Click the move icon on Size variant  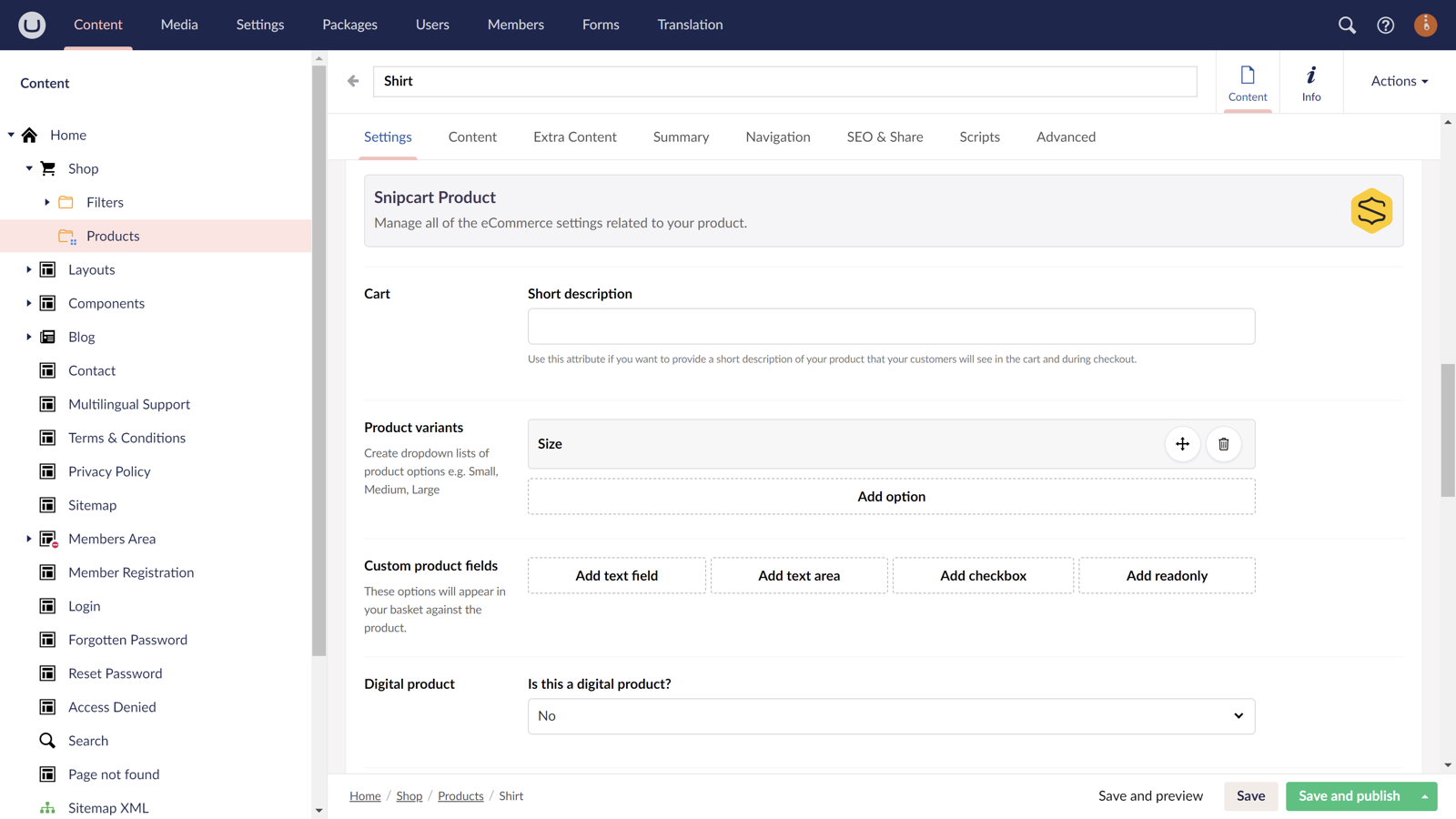1182,444
